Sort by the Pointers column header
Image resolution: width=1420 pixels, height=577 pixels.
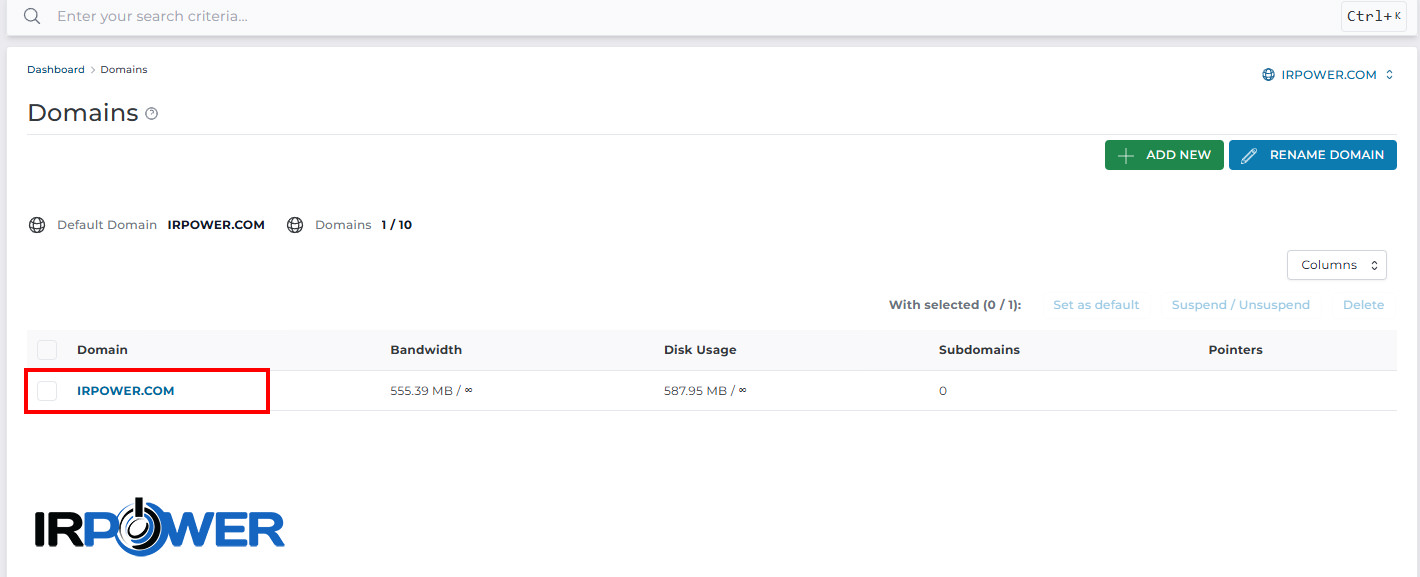(1236, 350)
